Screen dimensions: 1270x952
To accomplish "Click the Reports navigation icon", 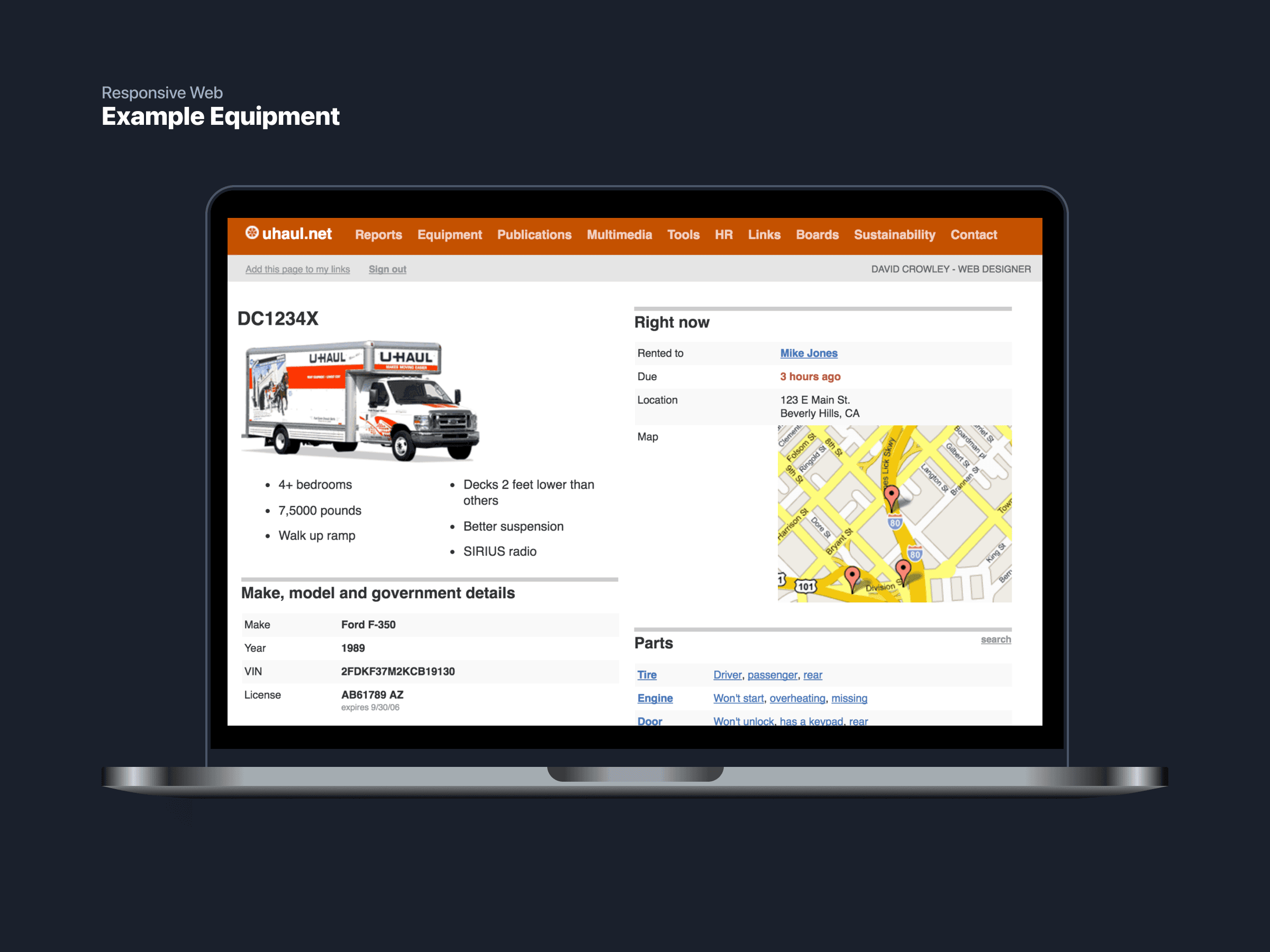I will click(379, 234).
